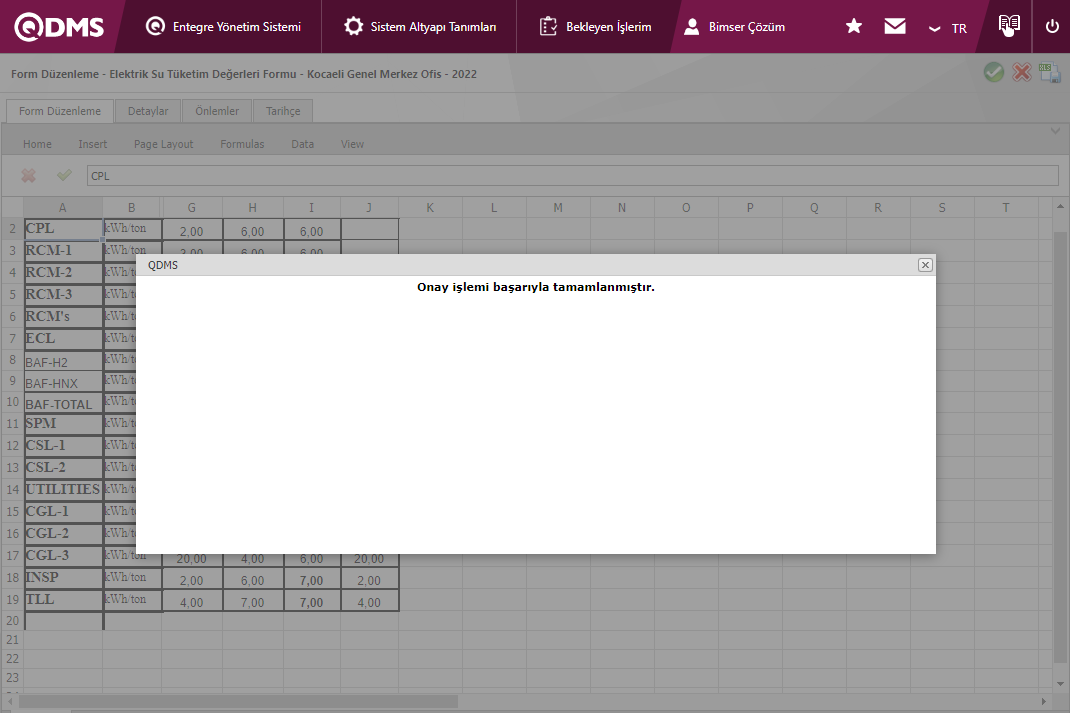Viewport: 1070px width, 713px height.
Task: Click the horizontal scrollbar under the spreadsheet
Action: (x=238, y=701)
